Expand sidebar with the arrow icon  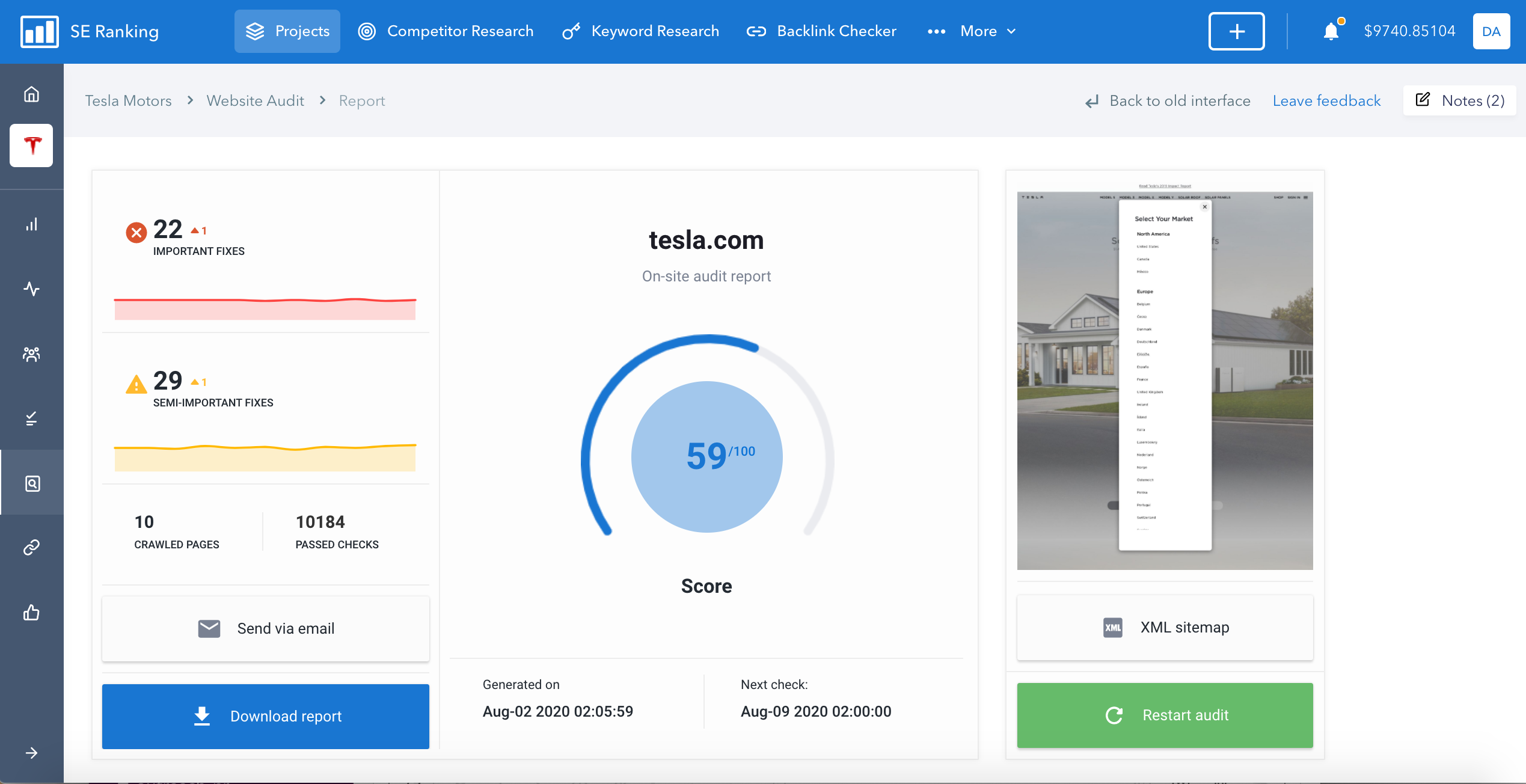[31, 753]
